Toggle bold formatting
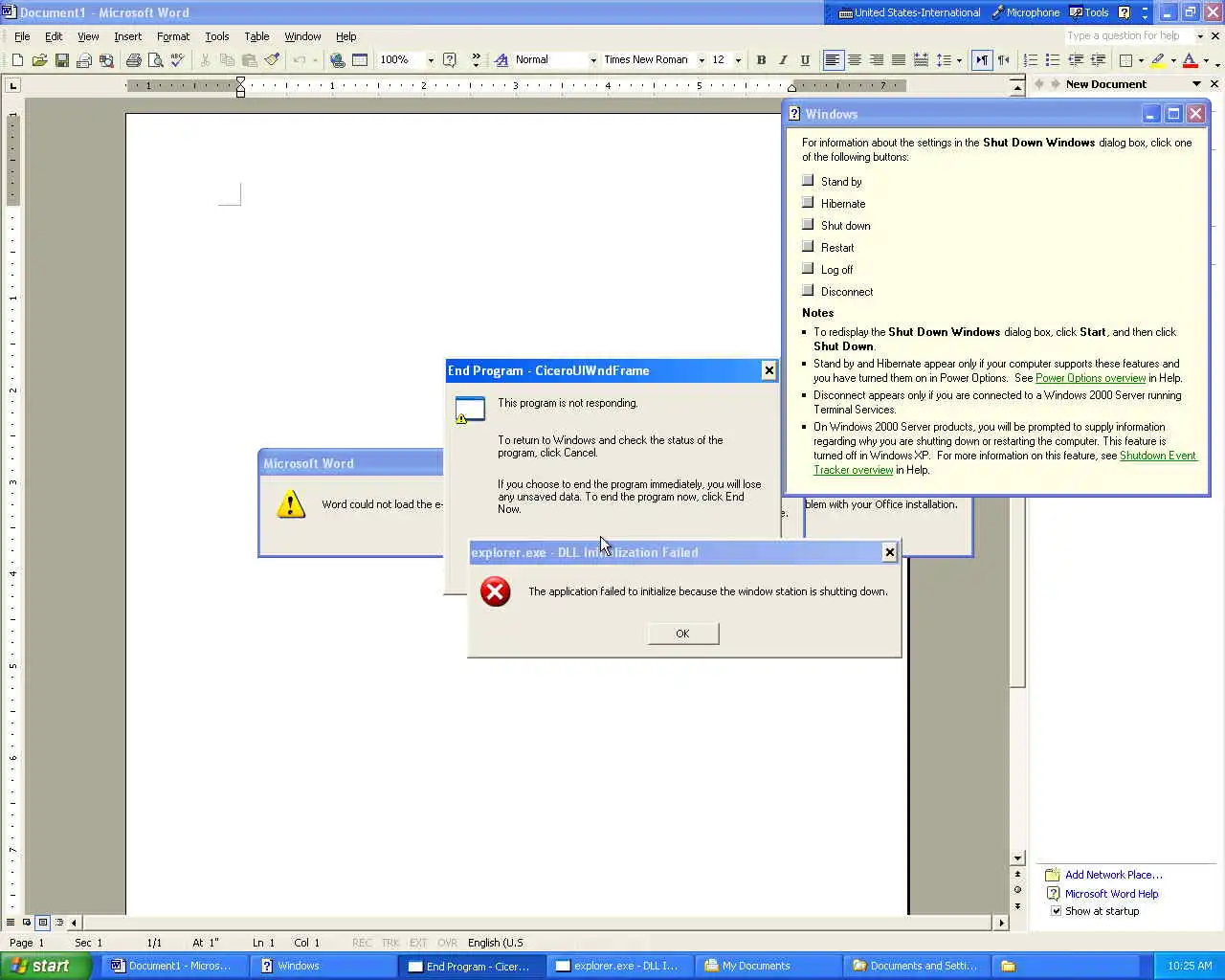Image resolution: width=1225 pixels, height=980 pixels. tap(761, 60)
